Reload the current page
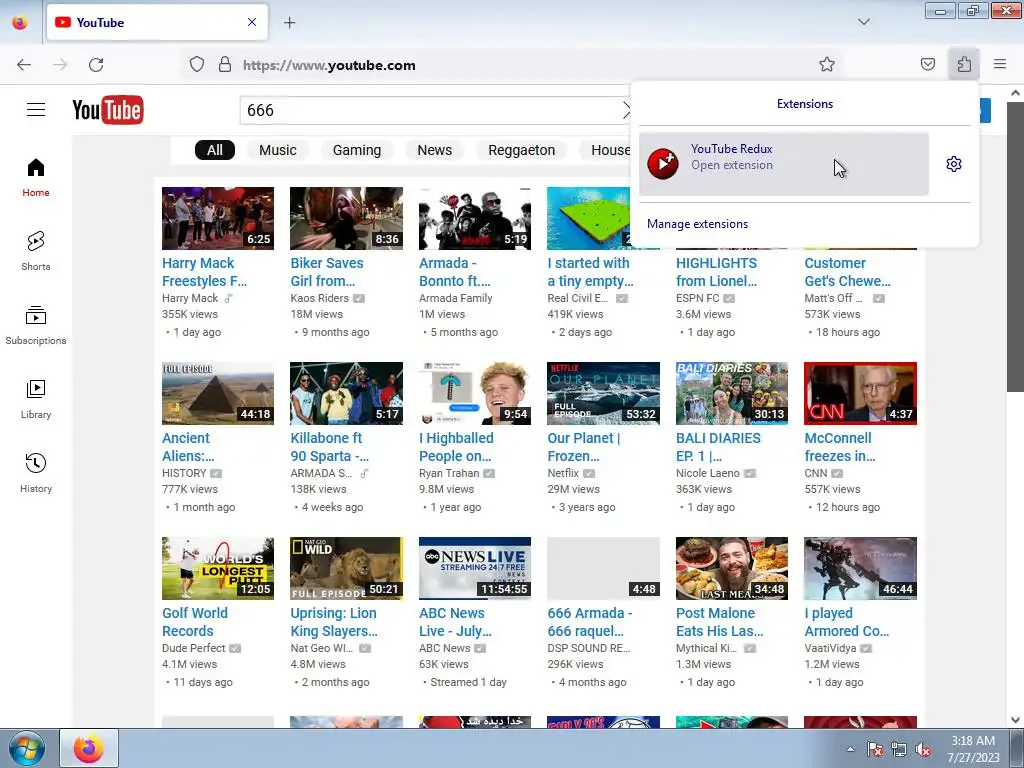The height and width of the screenshot is (768, 1024). (x=96, y=65)
